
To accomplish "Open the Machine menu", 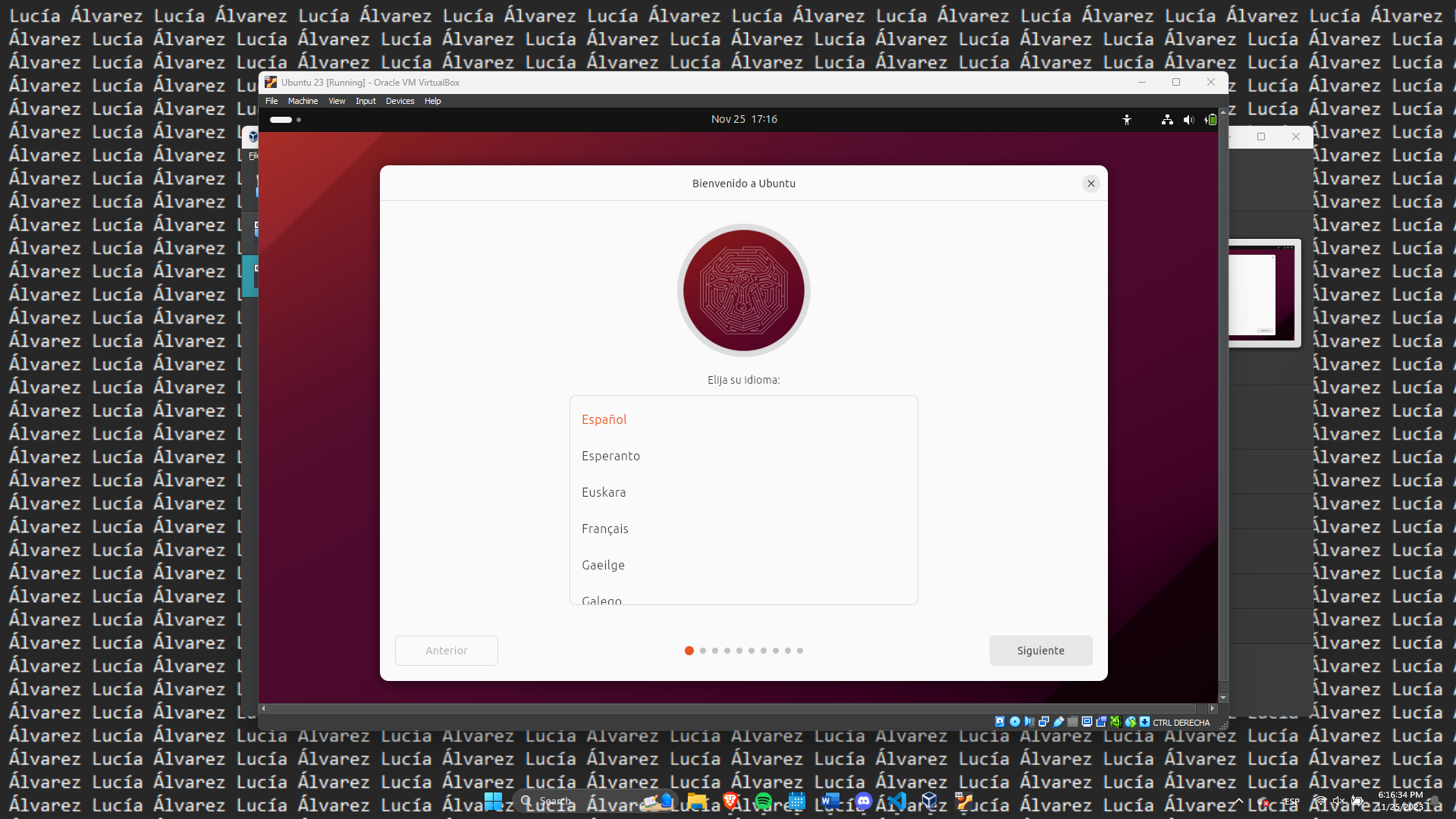I will 303,101.
